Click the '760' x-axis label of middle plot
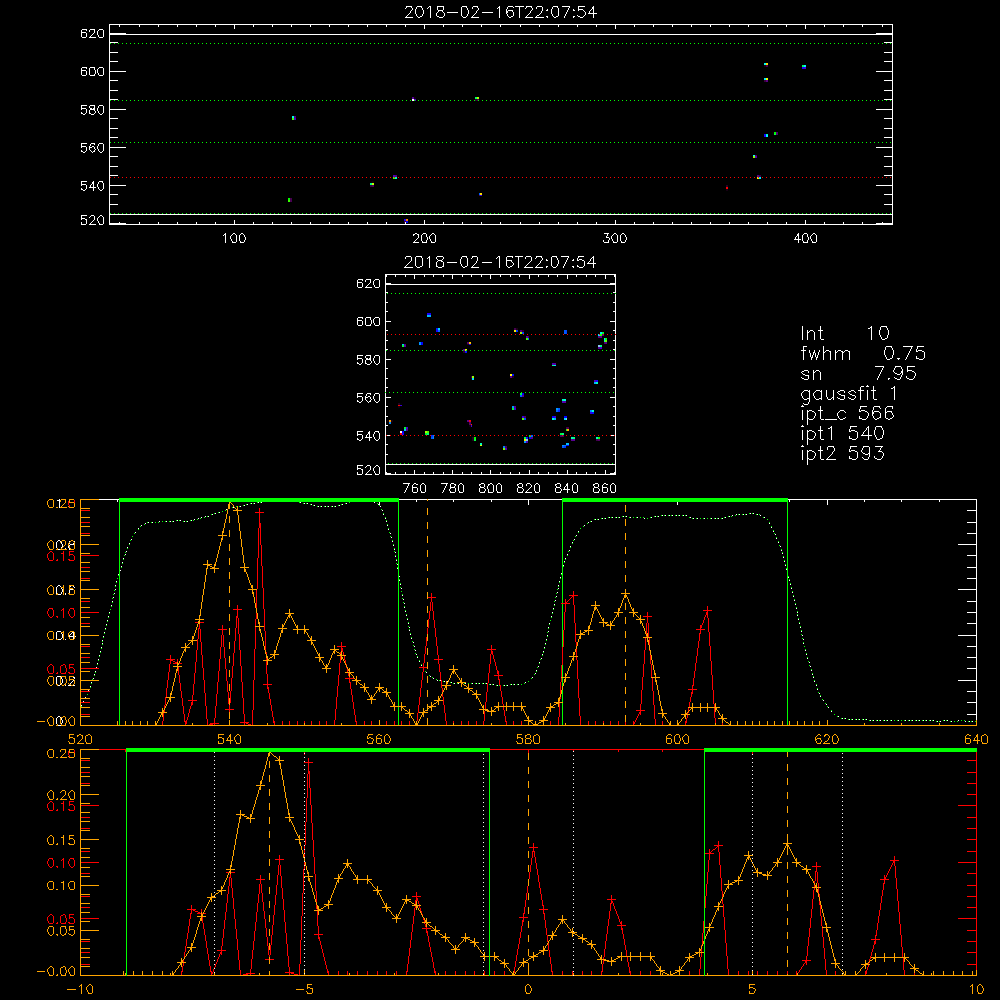The image size is (1000, 1000). click(x=415, y=489)
